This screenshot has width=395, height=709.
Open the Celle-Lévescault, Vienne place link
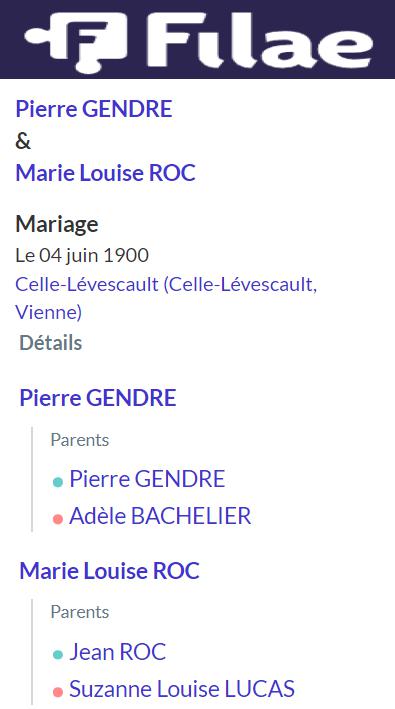click(x=166, y=298)
